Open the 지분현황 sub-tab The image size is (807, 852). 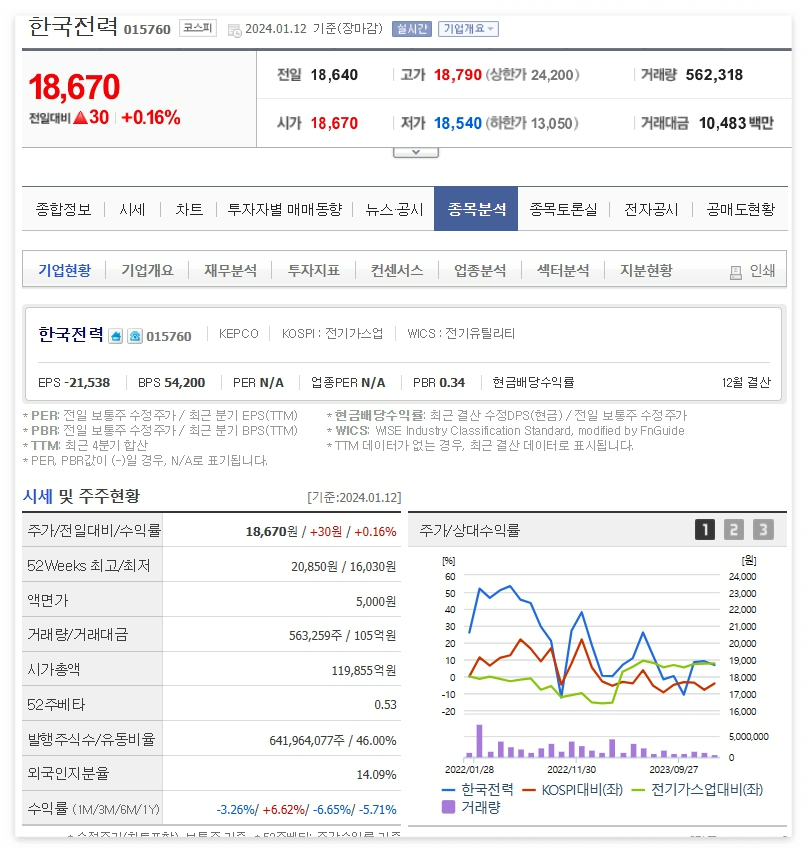pos(646,270)
